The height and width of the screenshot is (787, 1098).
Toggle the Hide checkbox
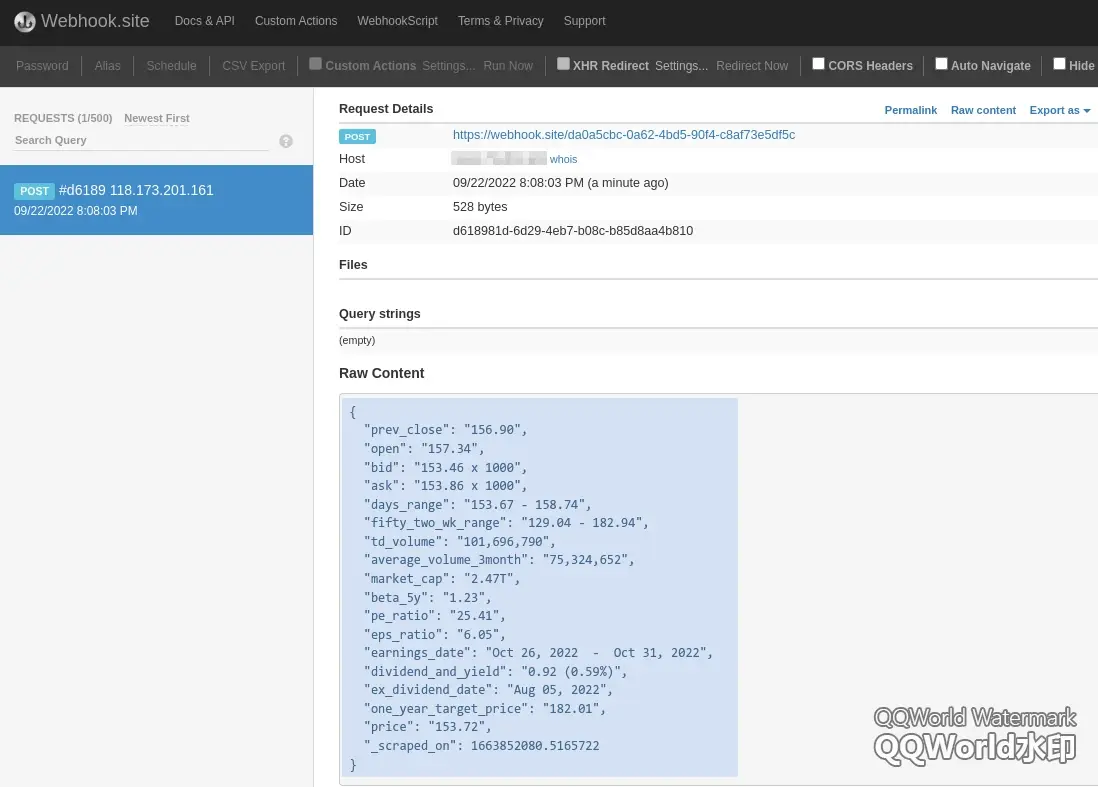tap(1059, 64)
